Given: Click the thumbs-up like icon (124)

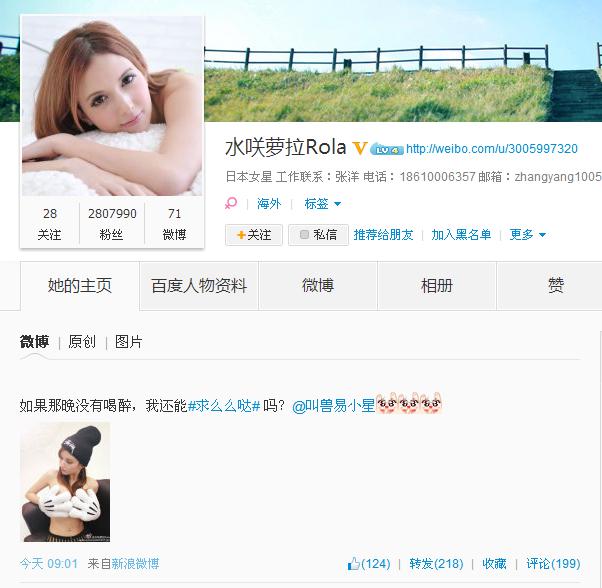Looking at the screenshot, I should [353, 563].
